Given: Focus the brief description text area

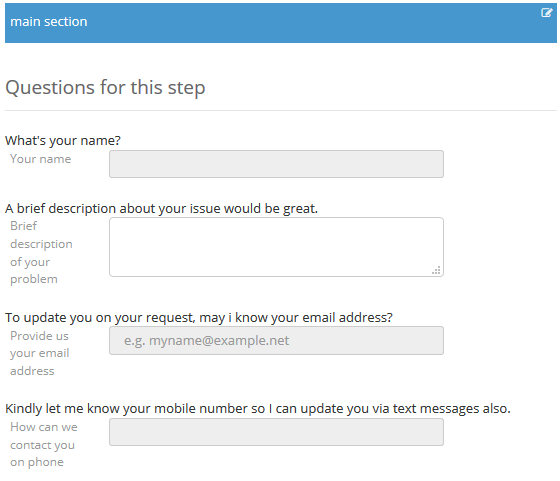Looking at the screenshot, I should tap(276, 247).
